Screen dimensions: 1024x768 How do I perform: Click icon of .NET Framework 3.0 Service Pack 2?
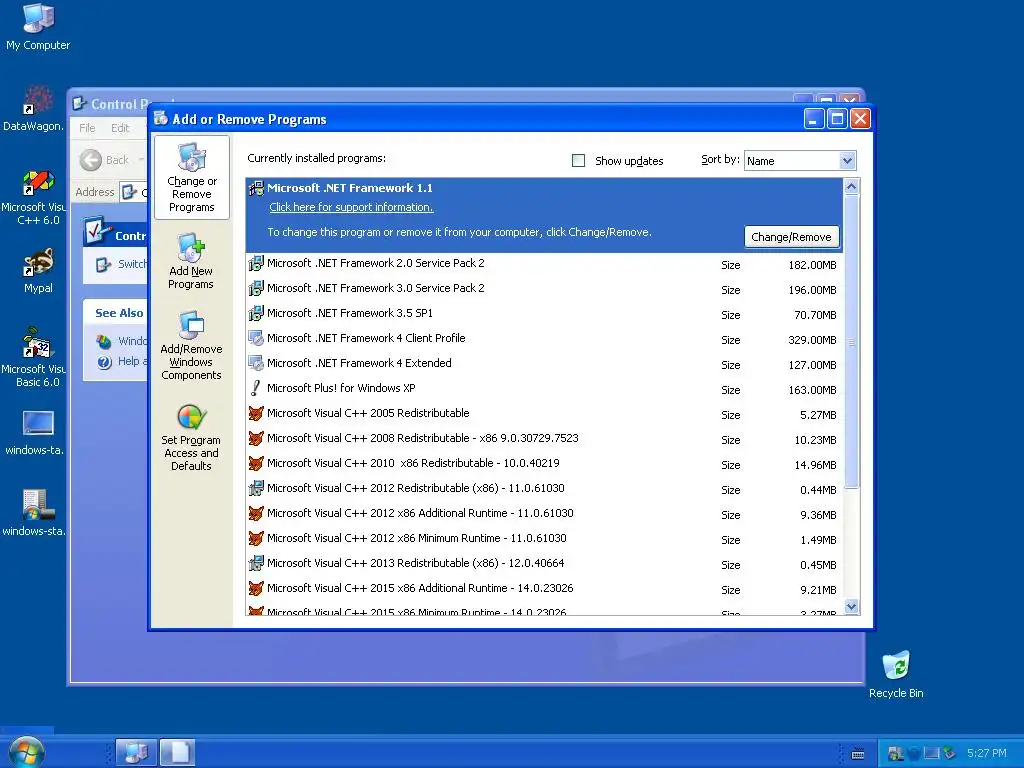pyautogui.click(x=256, y=288)
